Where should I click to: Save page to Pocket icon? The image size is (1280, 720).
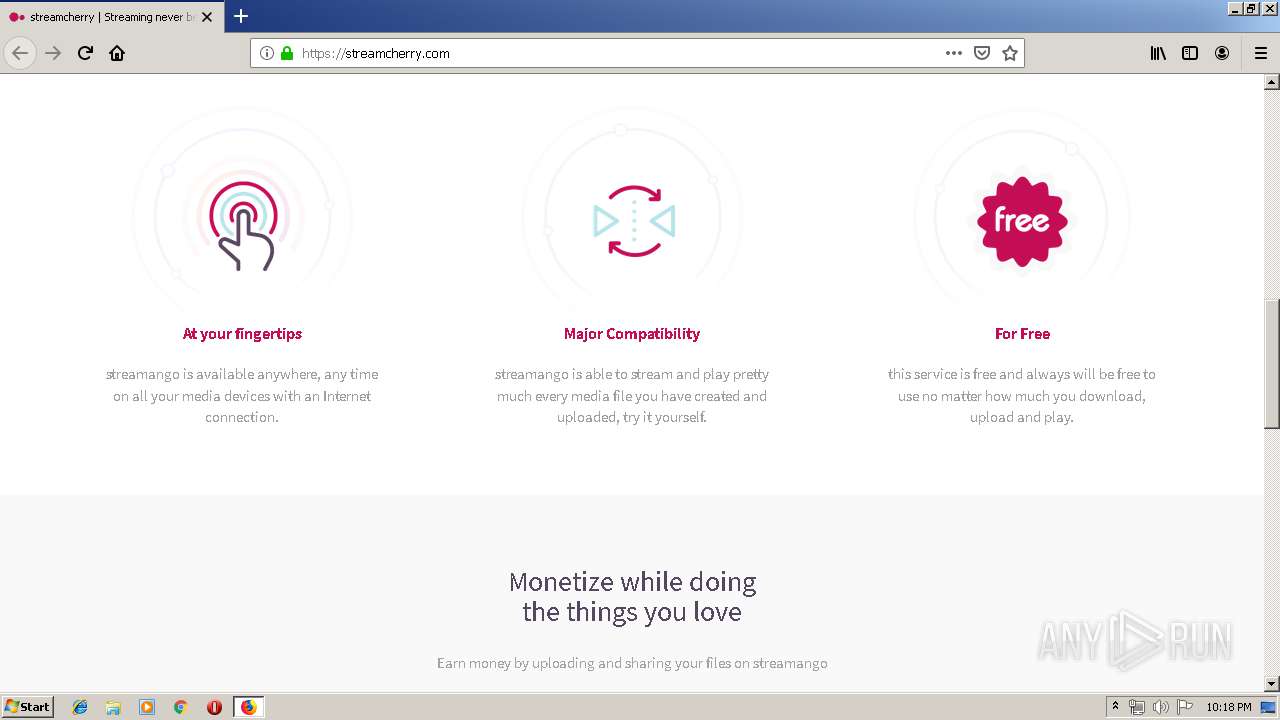[982, 53]
